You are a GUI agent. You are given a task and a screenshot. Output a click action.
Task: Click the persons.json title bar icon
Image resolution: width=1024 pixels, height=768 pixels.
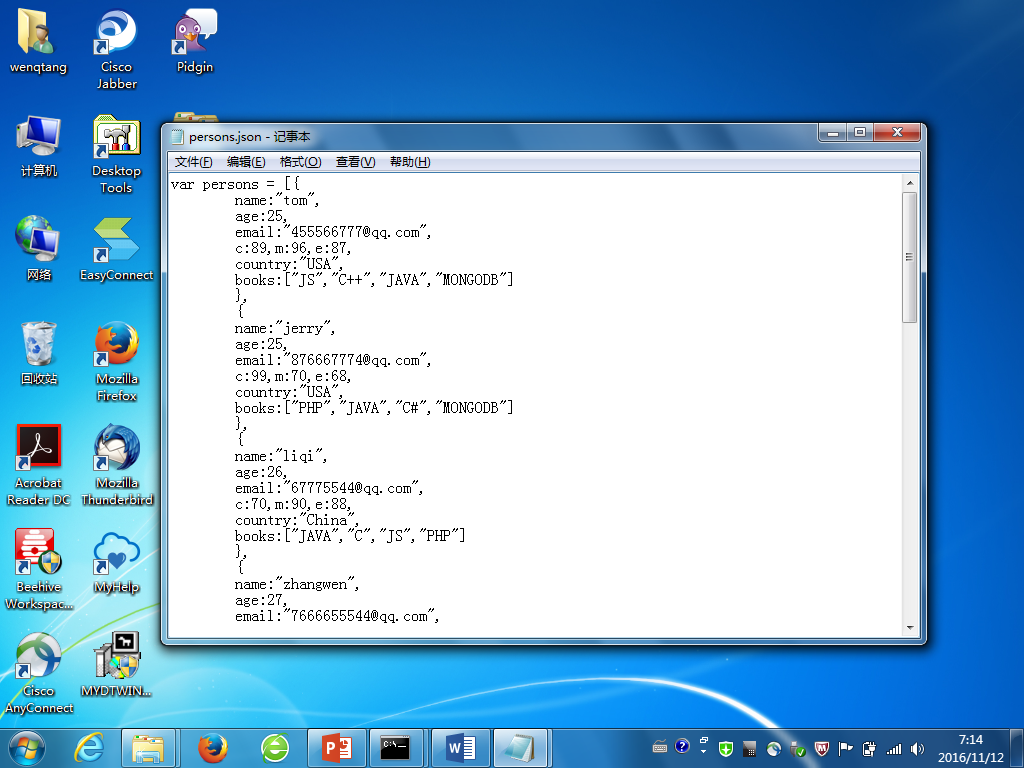coord(177,136)
